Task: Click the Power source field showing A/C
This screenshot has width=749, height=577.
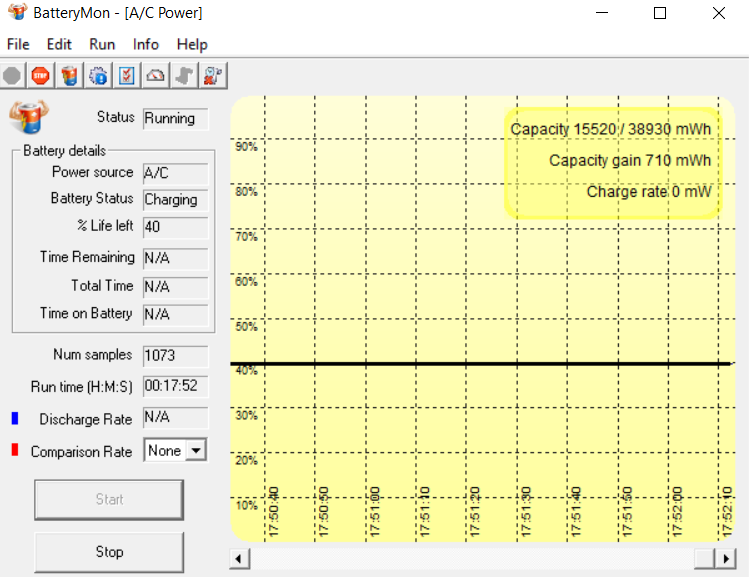Action: pyautogui.click(x=176, y=173)
